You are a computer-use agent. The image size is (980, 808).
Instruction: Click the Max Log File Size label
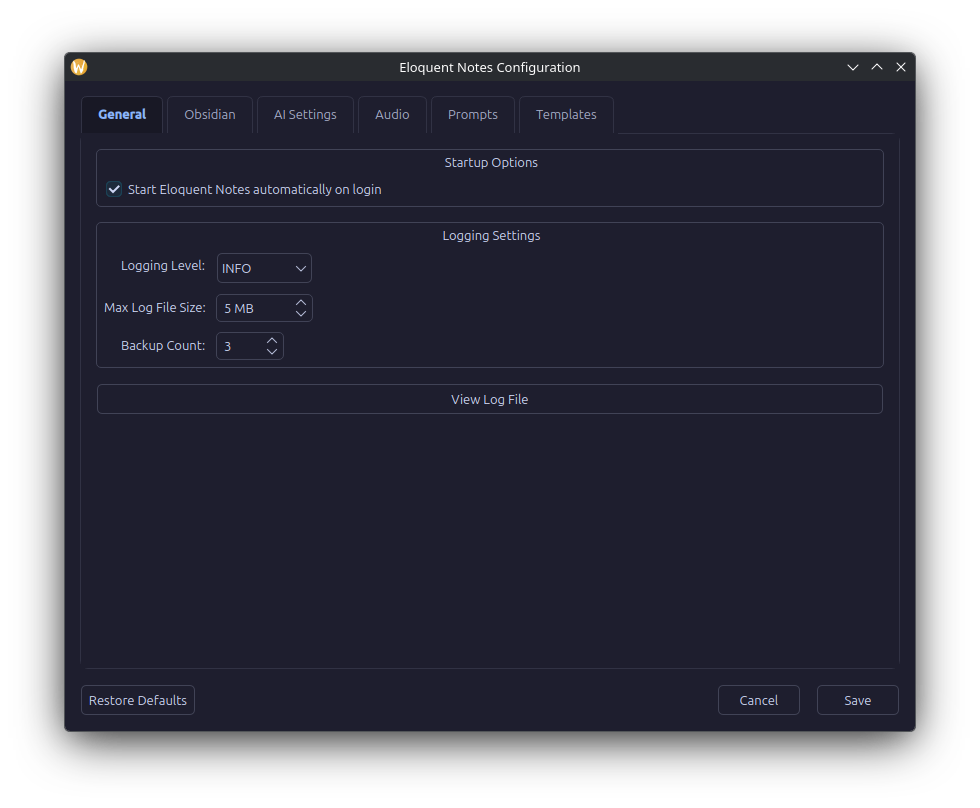(x=154, y=307)
